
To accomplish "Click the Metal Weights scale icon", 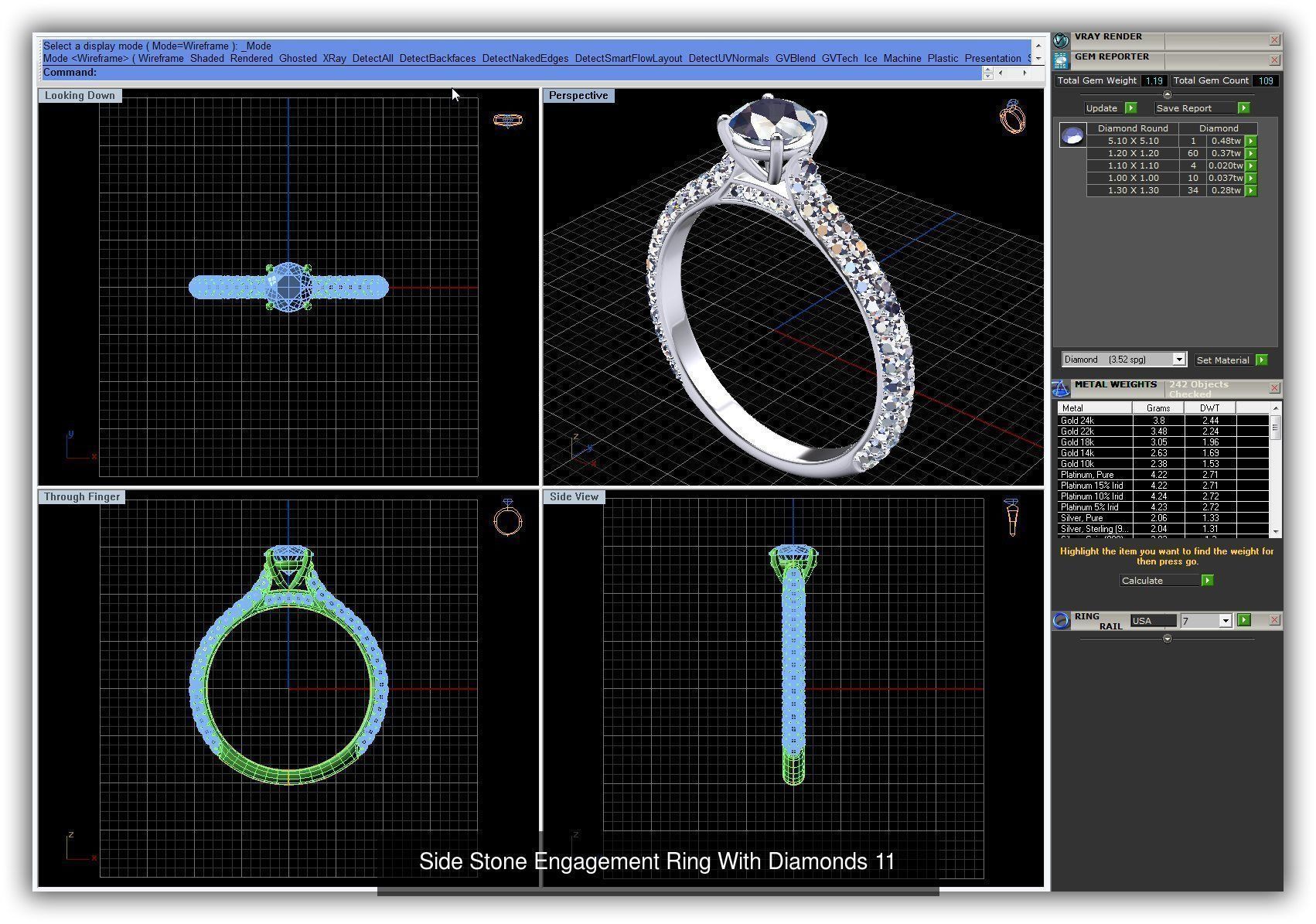I will click(1061, 388).
